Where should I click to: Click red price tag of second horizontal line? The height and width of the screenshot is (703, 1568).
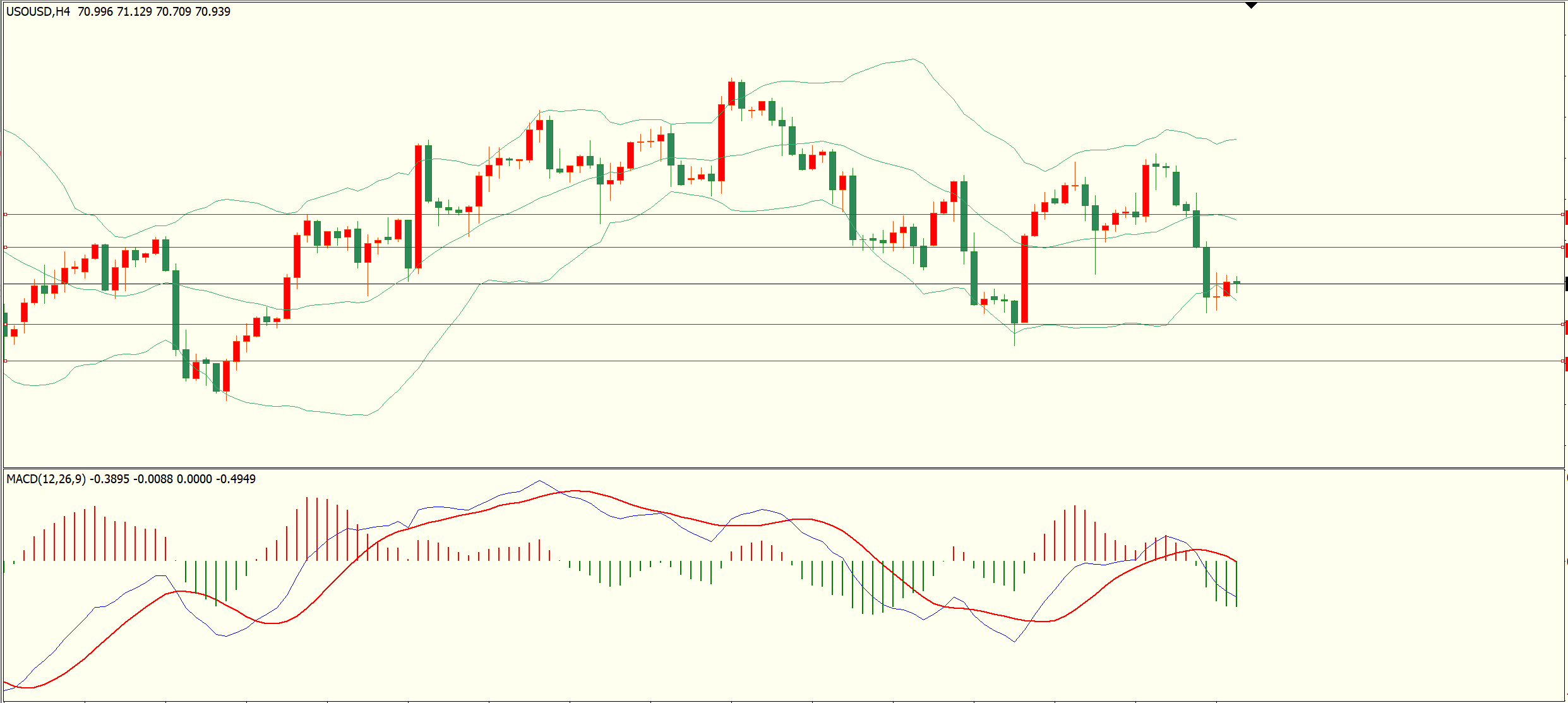point(1566,251)
